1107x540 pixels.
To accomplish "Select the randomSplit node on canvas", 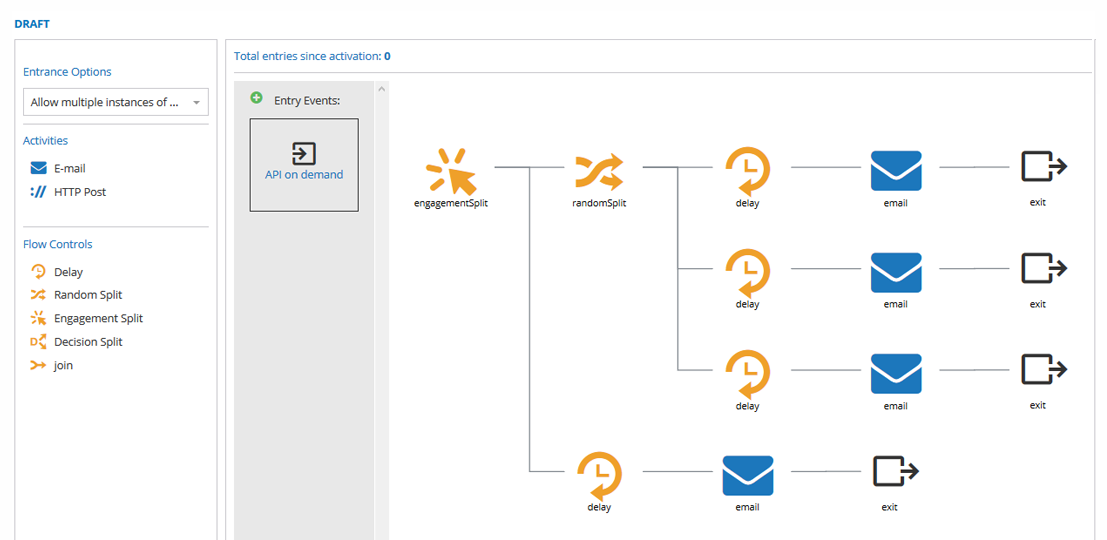I will coord(599,172).
